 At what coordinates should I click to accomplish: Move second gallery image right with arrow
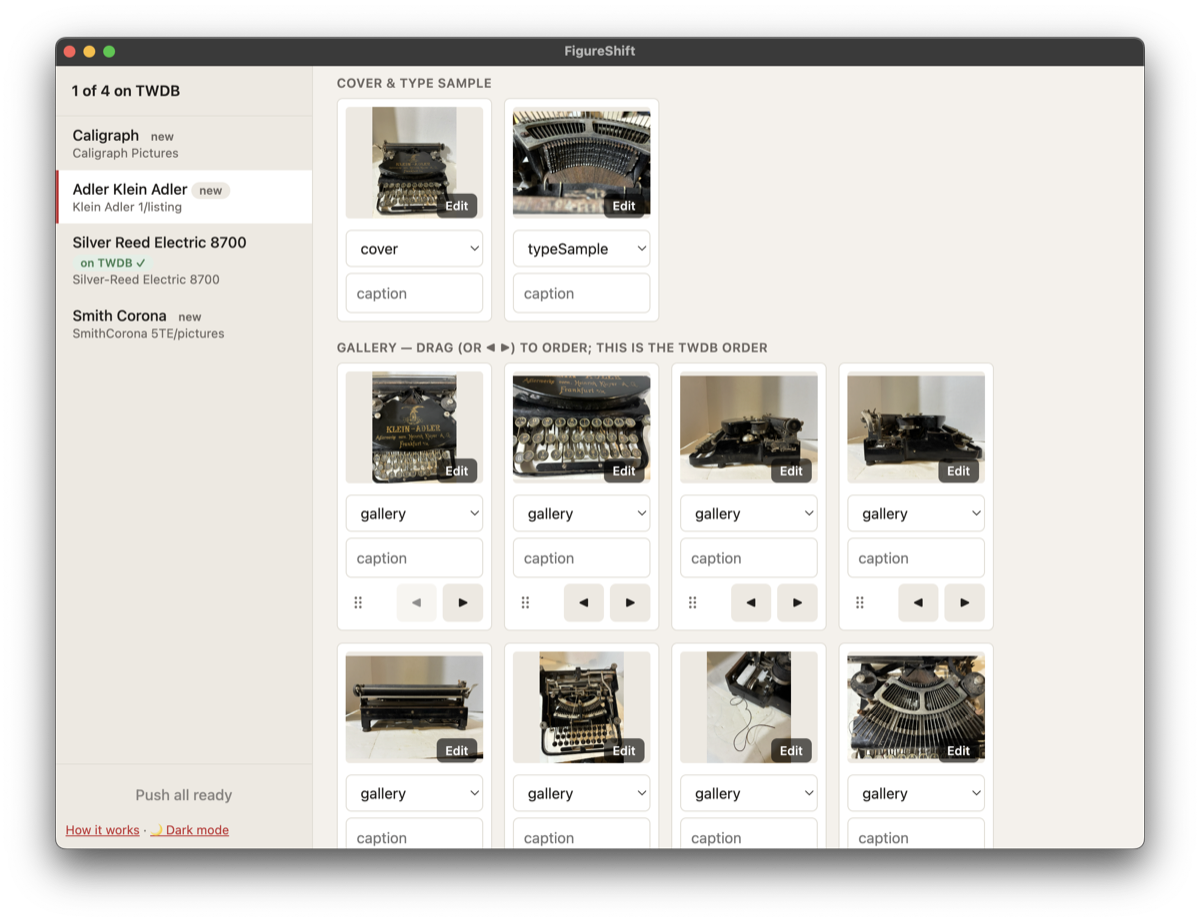tap(630, 603)
